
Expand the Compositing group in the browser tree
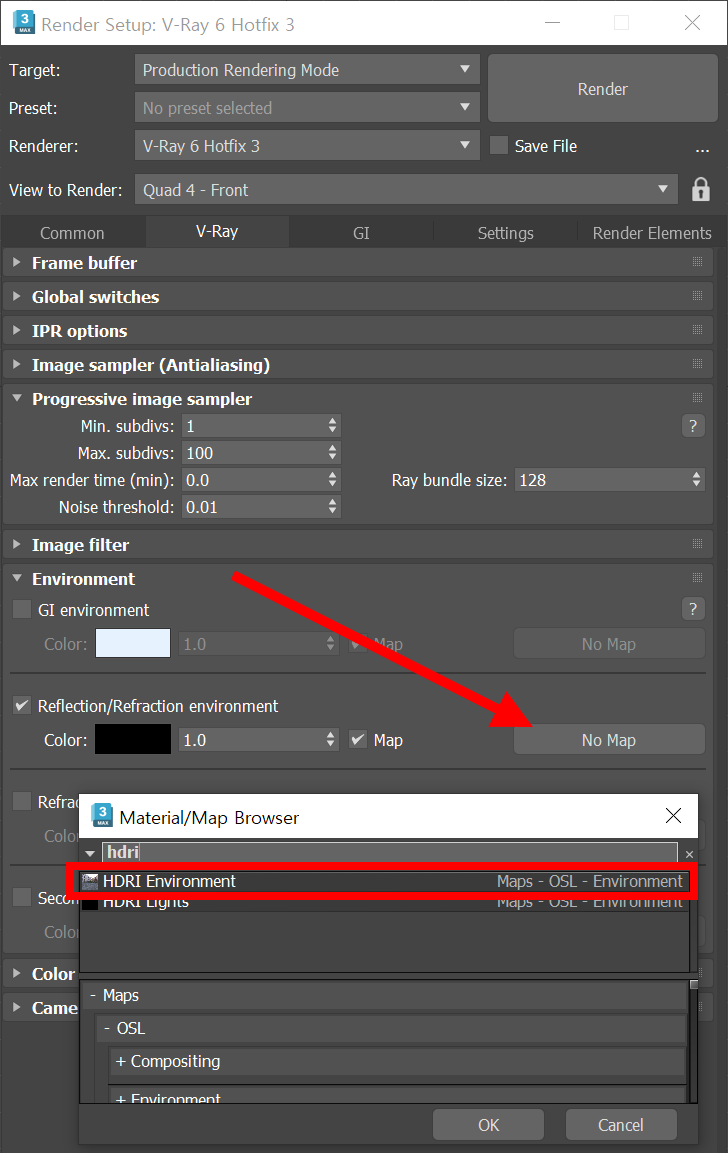pos(121,1061)
